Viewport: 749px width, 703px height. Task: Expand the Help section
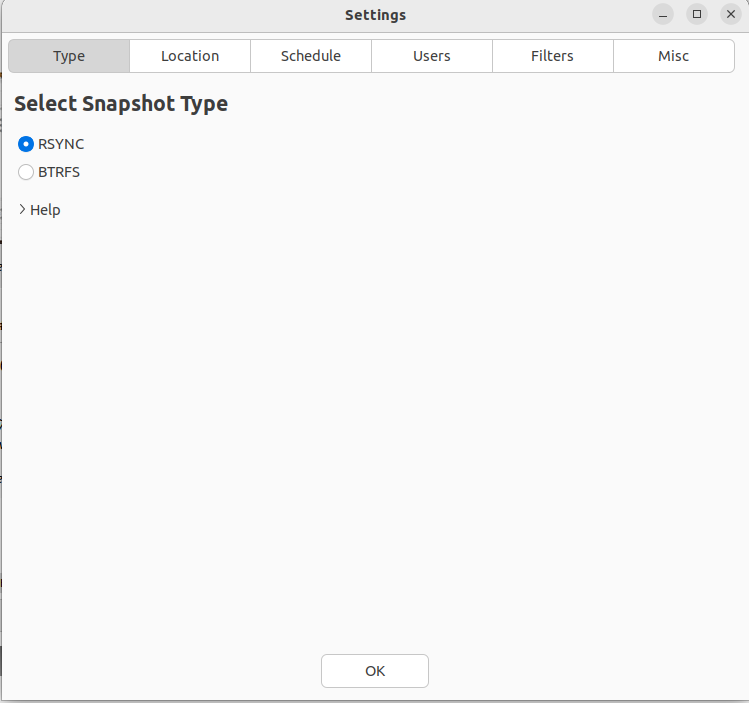click(39, 210)
